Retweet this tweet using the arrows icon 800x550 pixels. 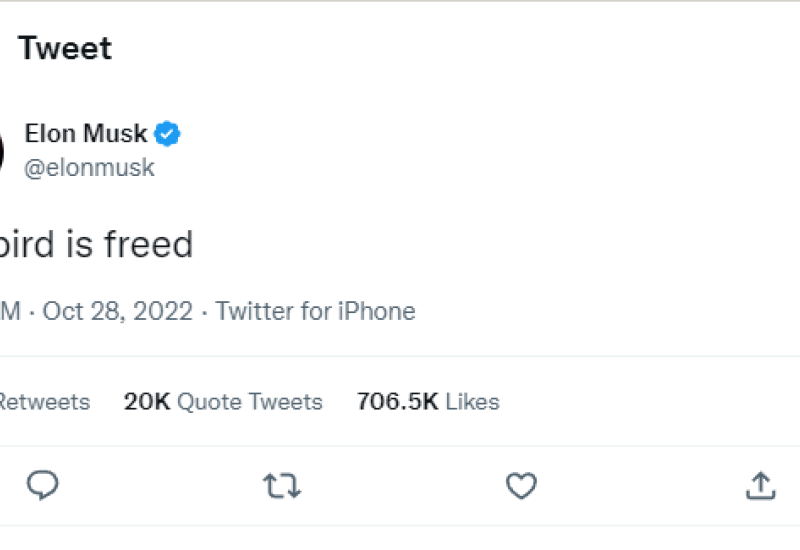(x=281, y=486)
